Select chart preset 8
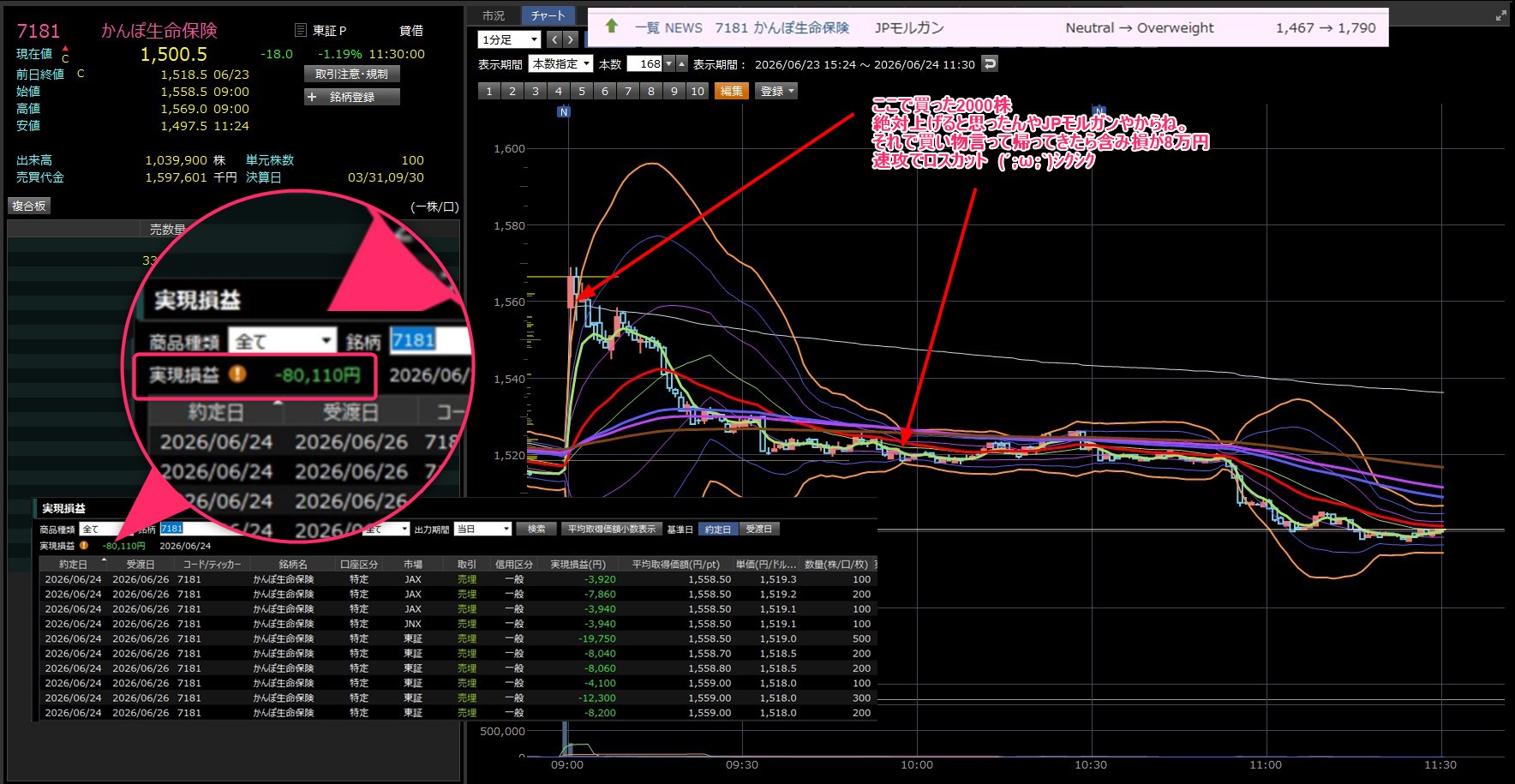The image size is (1515, 784). [651, 91]
